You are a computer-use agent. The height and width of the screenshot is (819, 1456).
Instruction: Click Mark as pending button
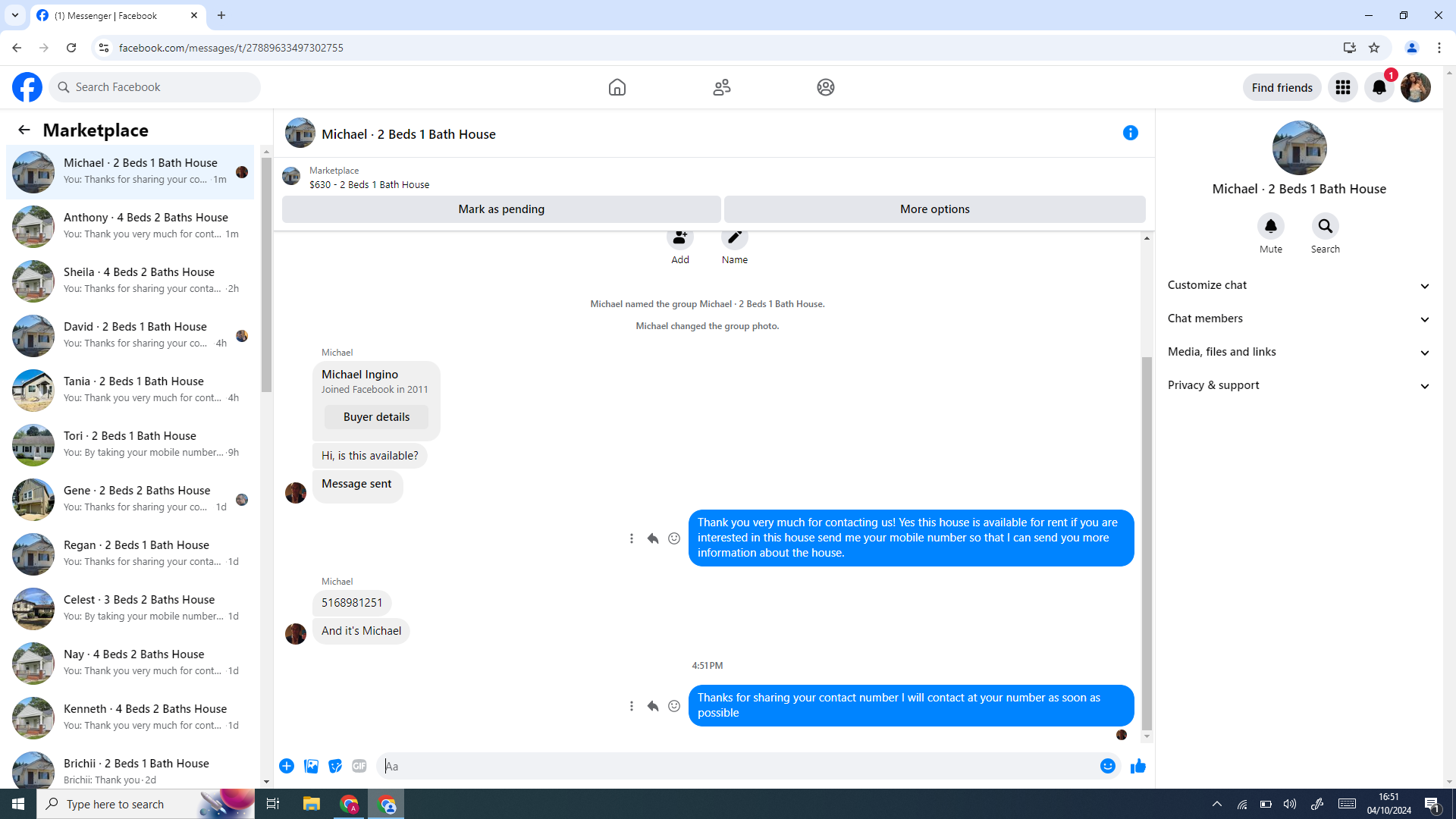501,209
